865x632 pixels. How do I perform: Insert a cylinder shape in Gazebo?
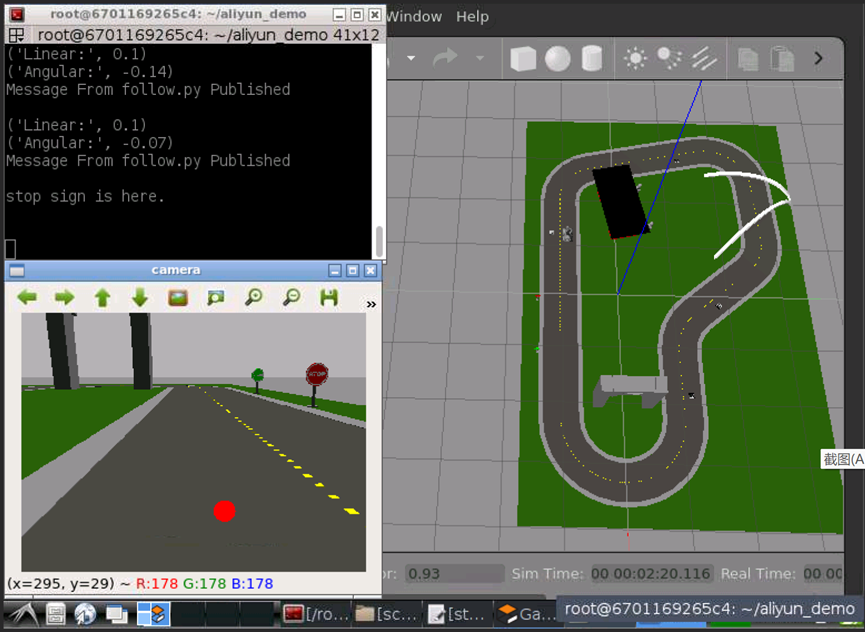tap(592, 58)
